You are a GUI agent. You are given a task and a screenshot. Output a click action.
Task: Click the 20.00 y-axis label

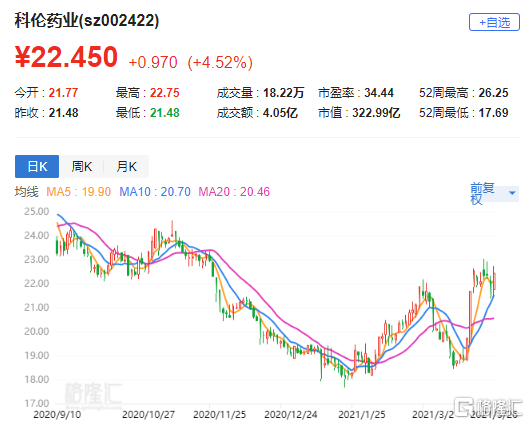pos(36,331)
